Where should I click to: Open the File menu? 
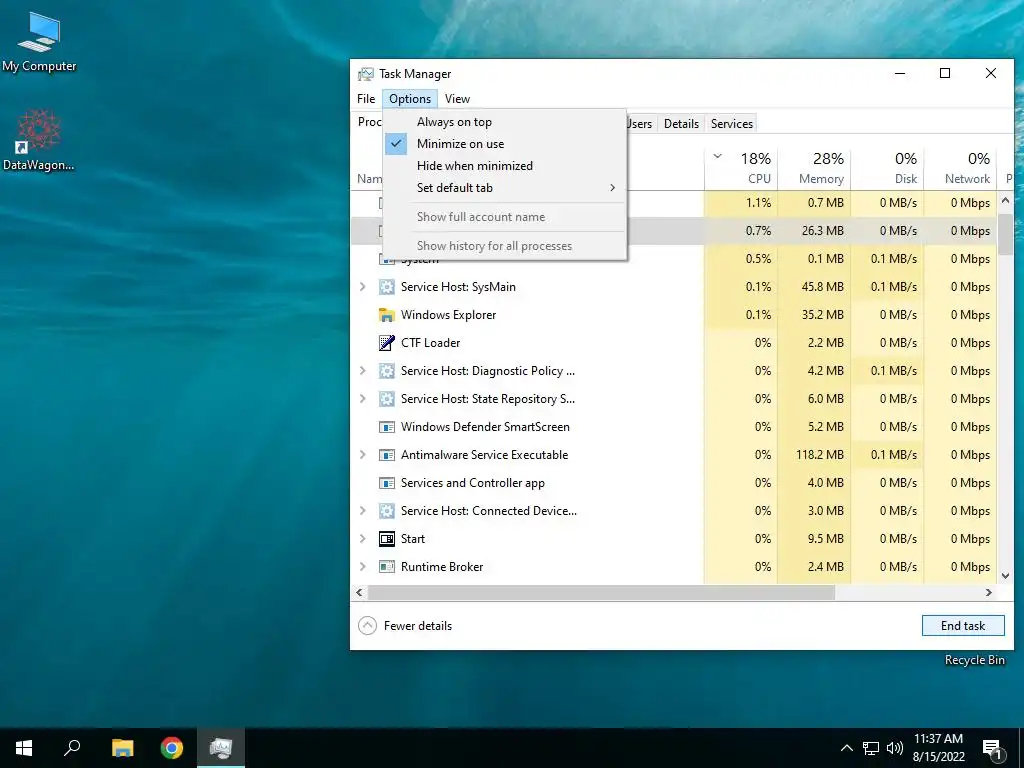tap(366, 99)
